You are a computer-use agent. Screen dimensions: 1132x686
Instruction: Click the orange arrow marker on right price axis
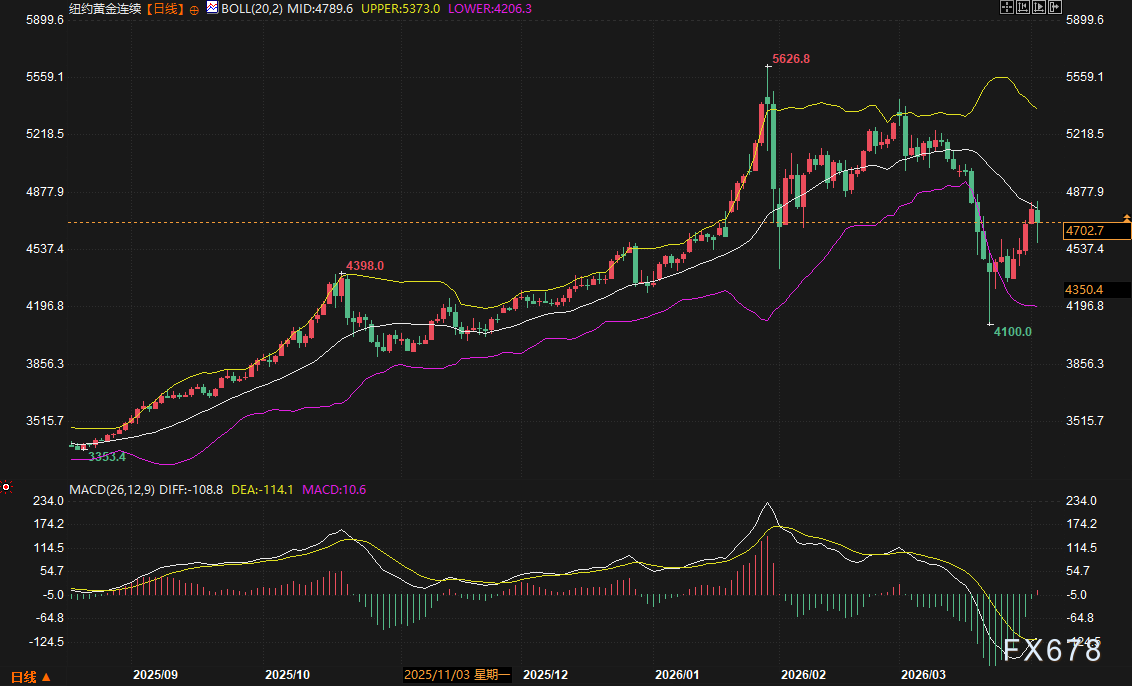click(1127, 217)
